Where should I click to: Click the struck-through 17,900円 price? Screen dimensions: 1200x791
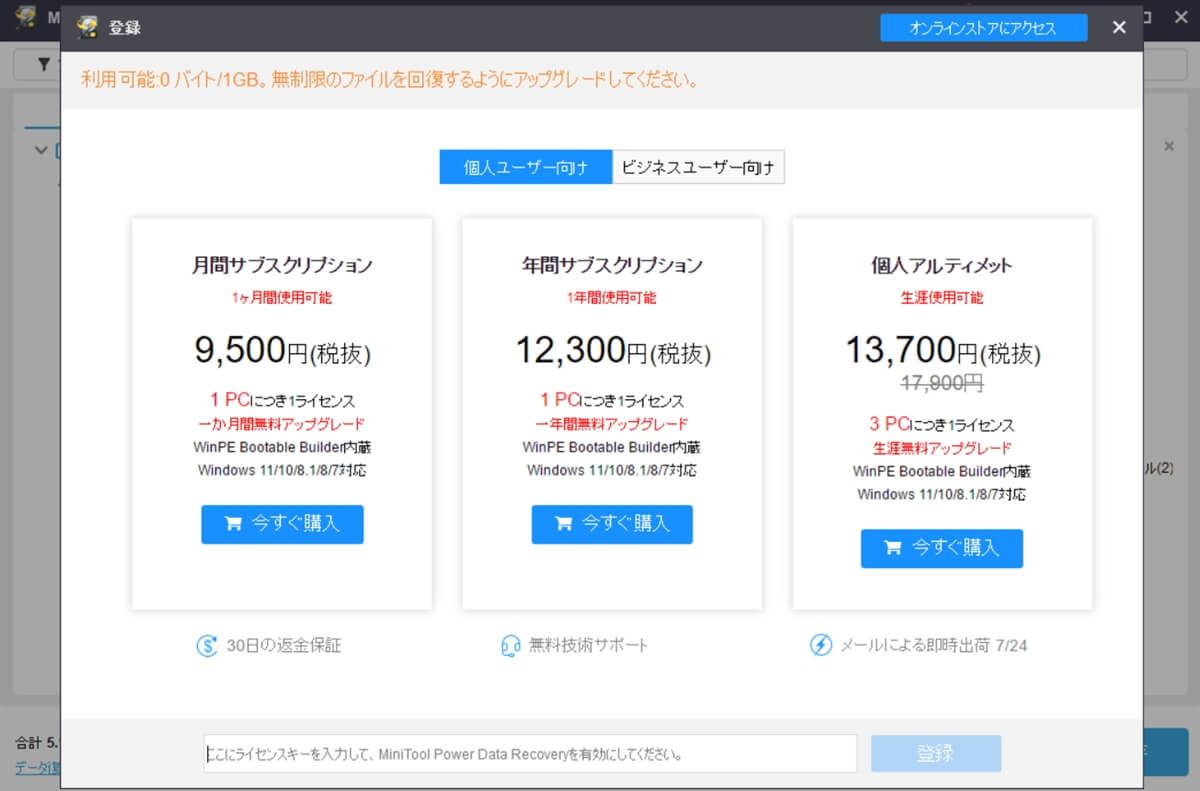(942, 383)
